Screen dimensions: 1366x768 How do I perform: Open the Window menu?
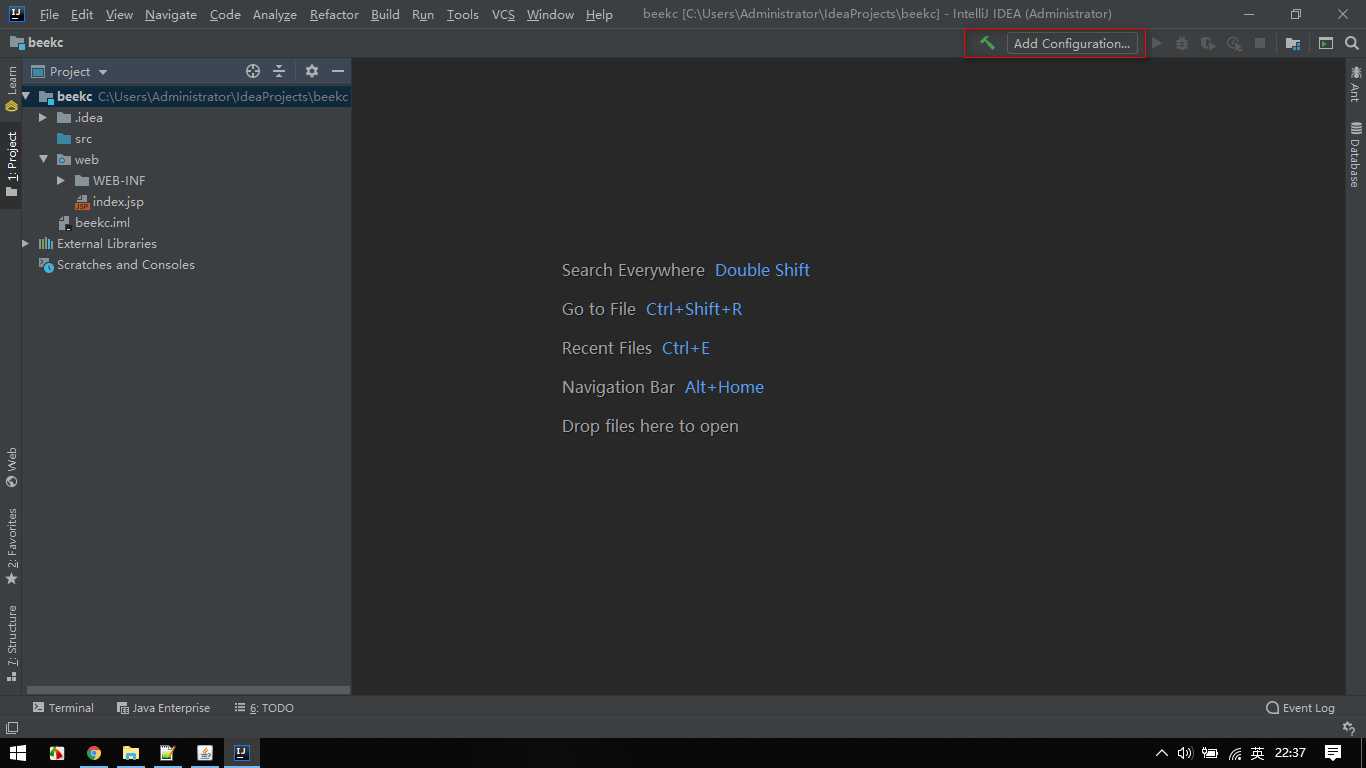coord(550,14)
